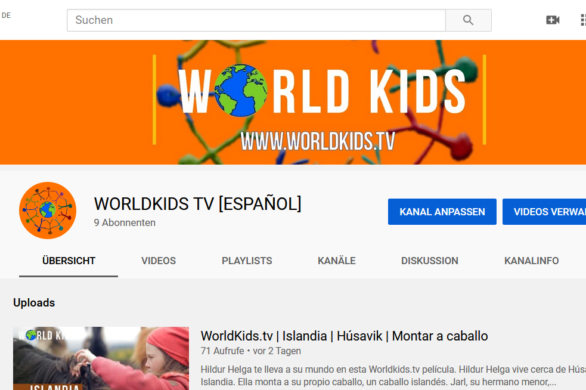
Task: Open the Uploads section heading
Action: coord(34,303)
